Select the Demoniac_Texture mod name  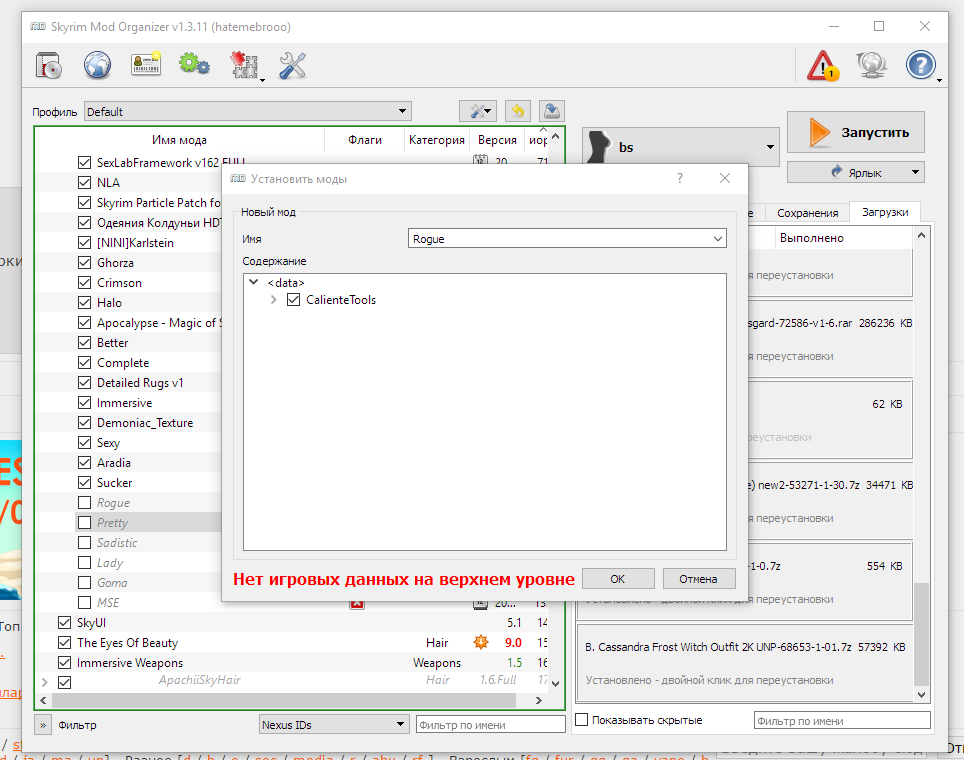[x=145, y=423]
